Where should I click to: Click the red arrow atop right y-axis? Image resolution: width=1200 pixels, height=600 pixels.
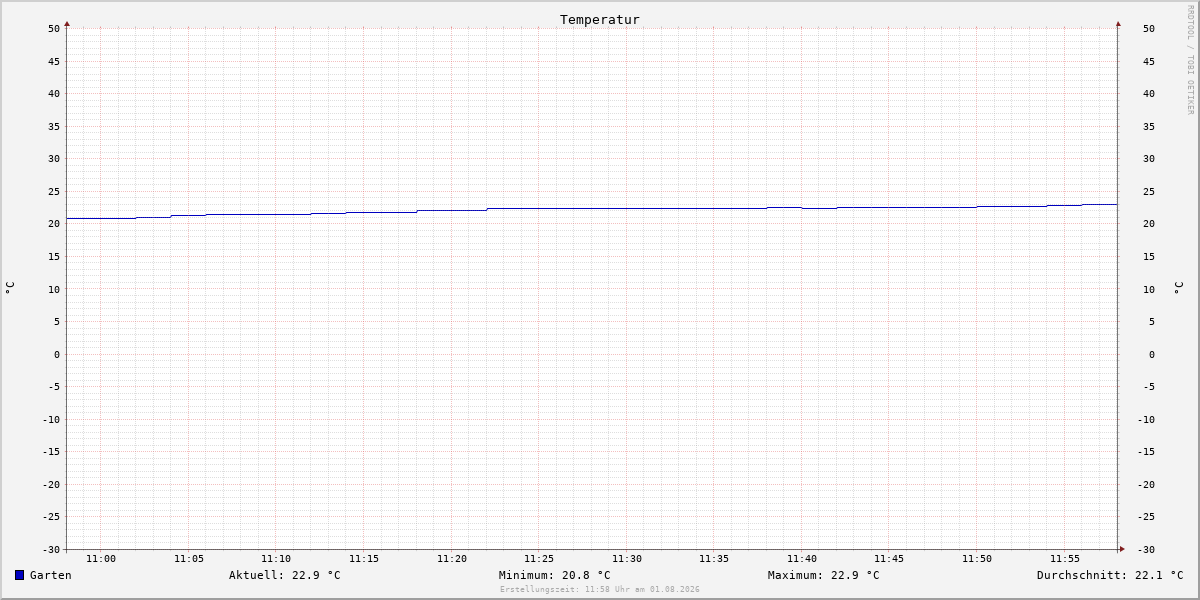point(1118,23)
